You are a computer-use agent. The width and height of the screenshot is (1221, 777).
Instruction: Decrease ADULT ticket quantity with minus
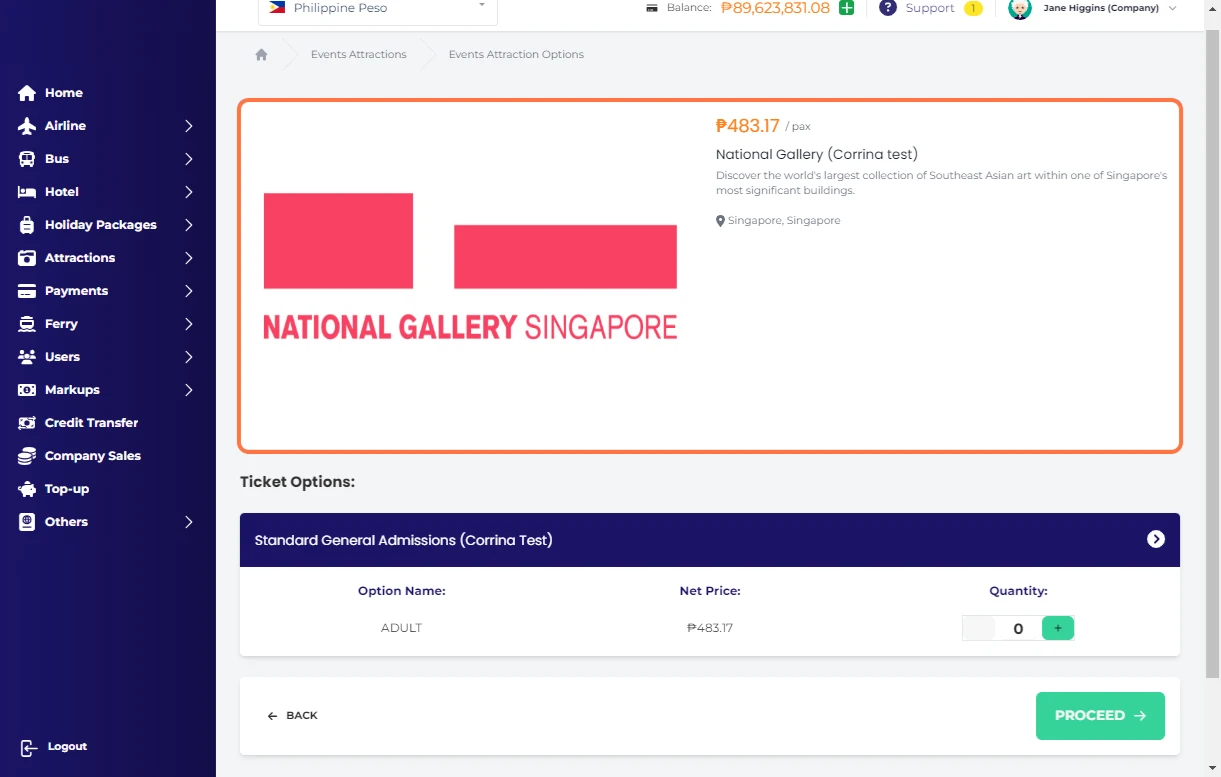(978, 628)
